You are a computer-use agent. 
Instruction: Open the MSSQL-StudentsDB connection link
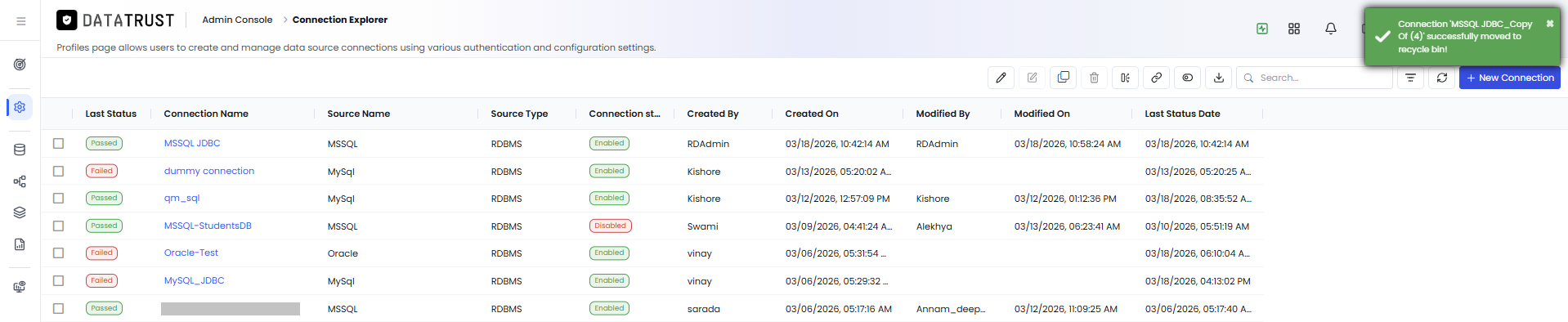point(208,226)
